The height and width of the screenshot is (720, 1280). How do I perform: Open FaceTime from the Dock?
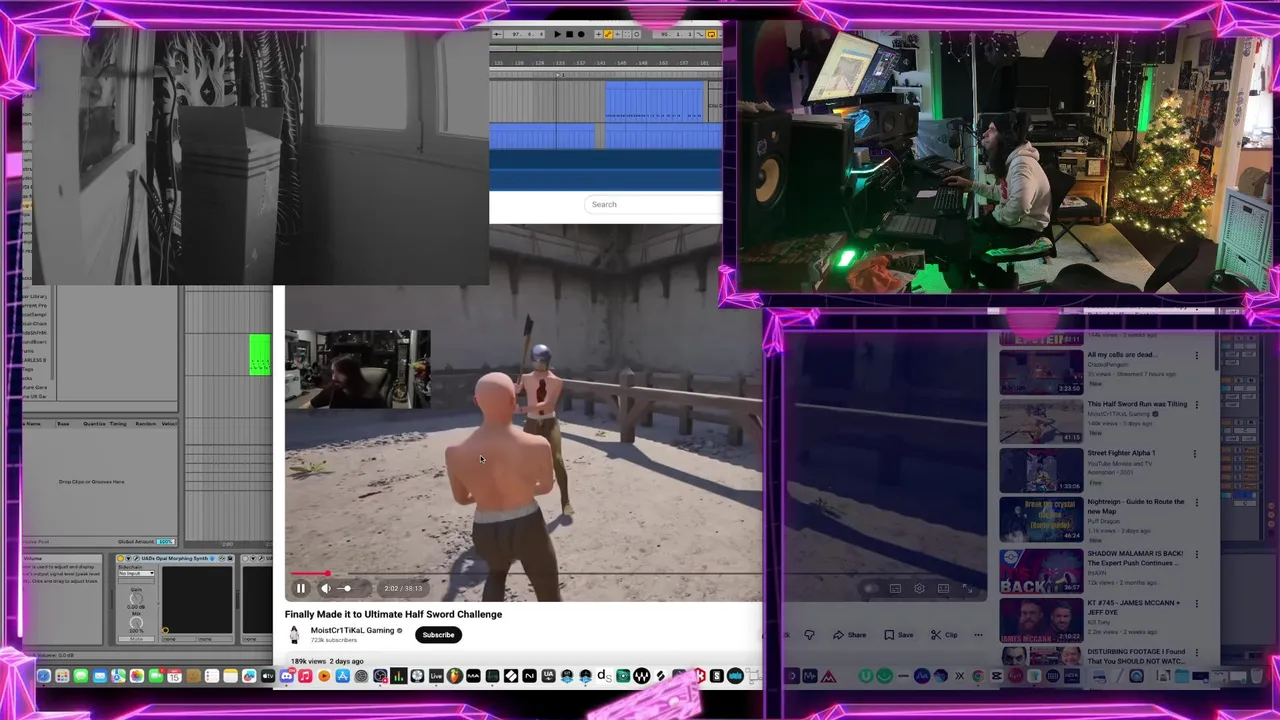(x=156, y=677)
